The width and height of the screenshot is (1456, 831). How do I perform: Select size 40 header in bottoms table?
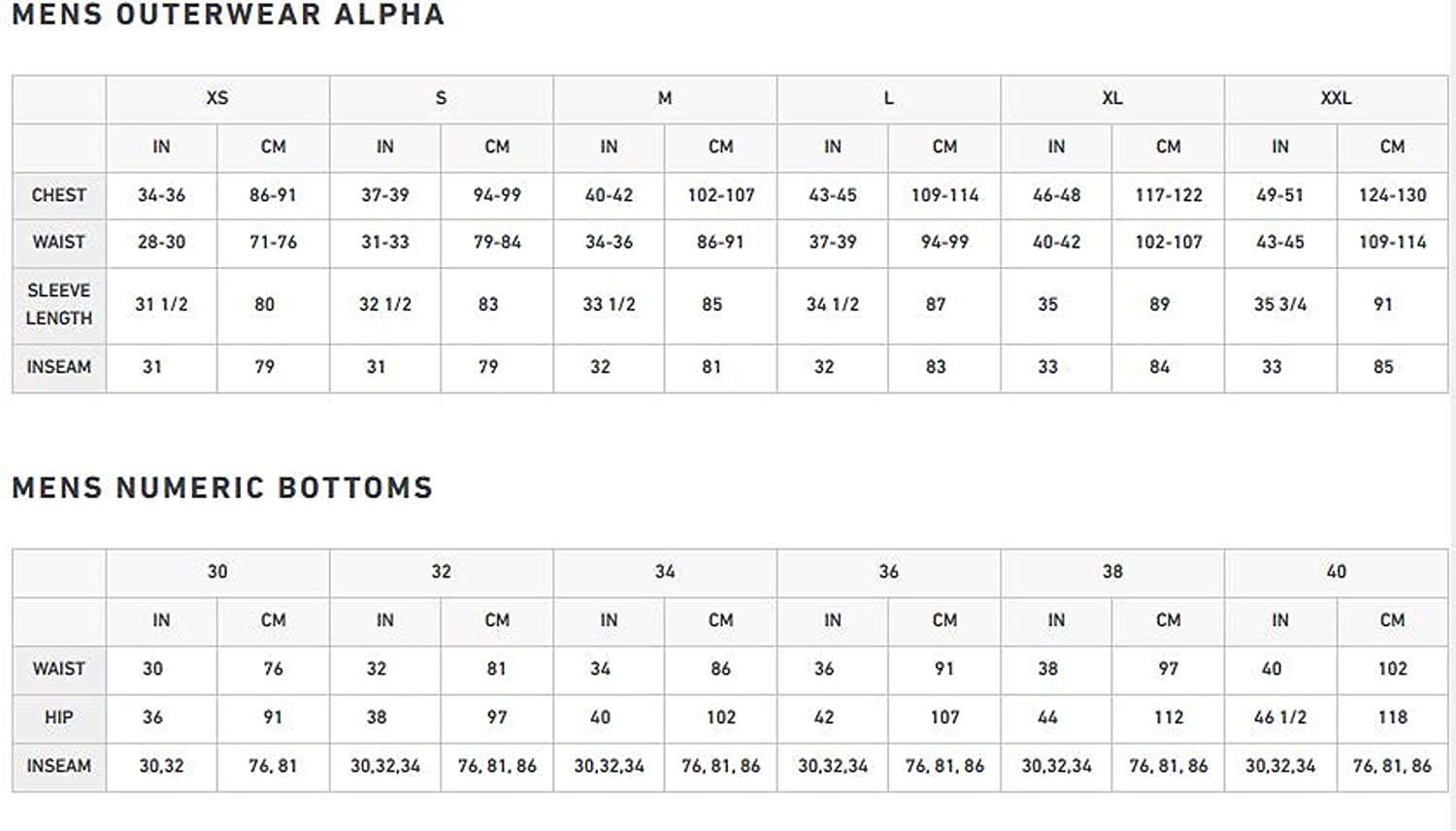1336,572
